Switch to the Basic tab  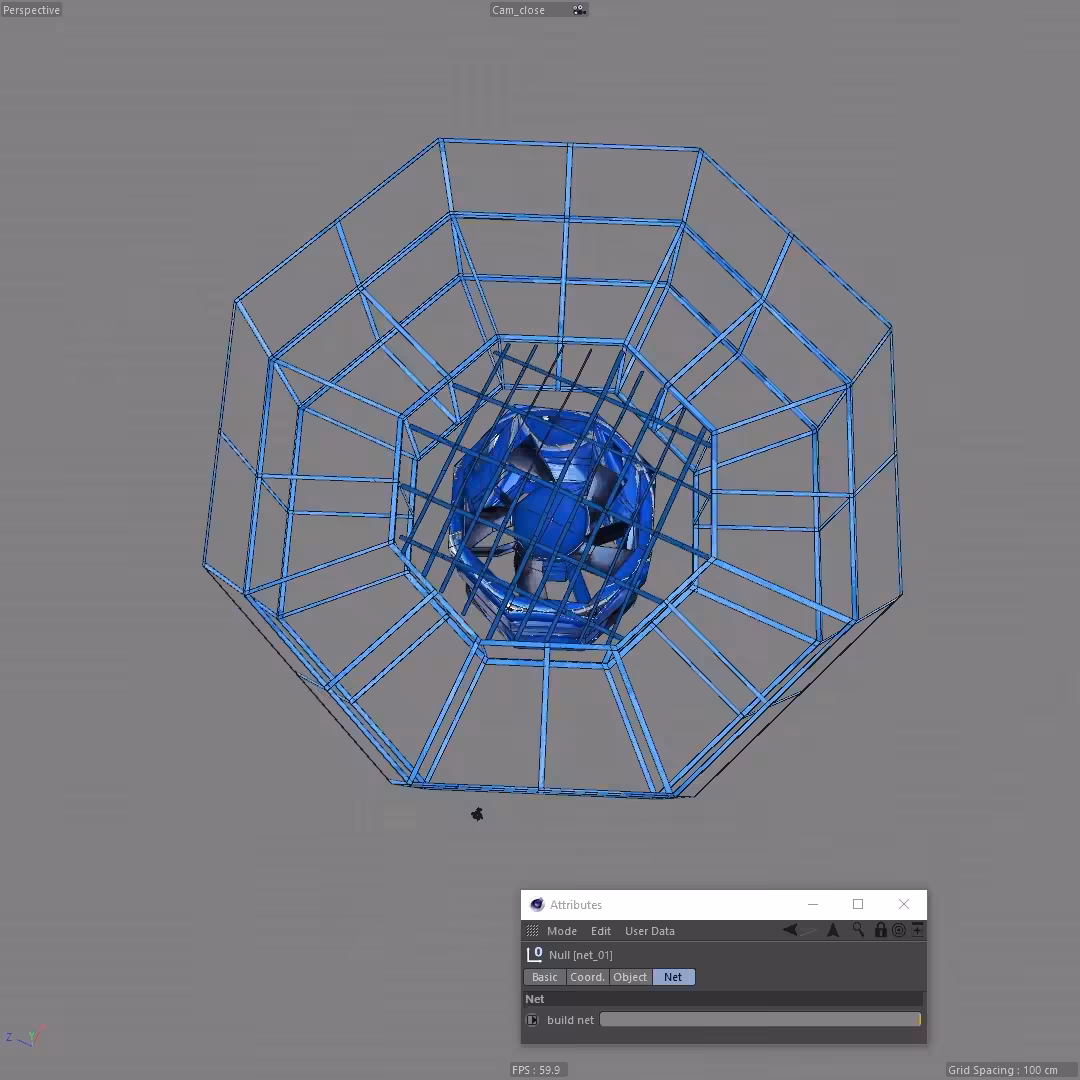[x=544, y=977]
